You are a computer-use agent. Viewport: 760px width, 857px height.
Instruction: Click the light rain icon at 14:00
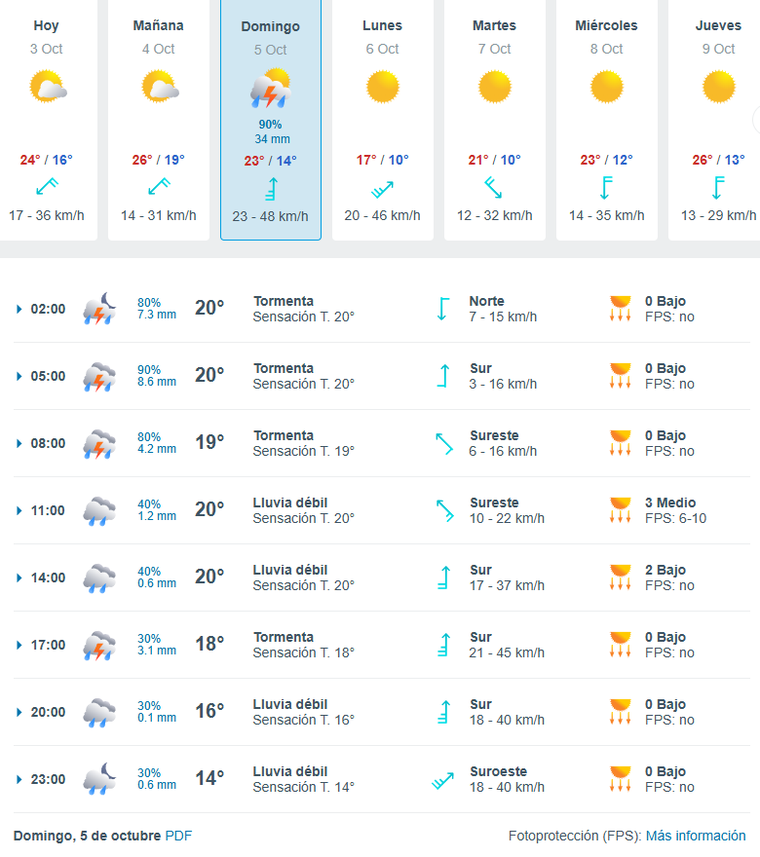pos(100,577)
